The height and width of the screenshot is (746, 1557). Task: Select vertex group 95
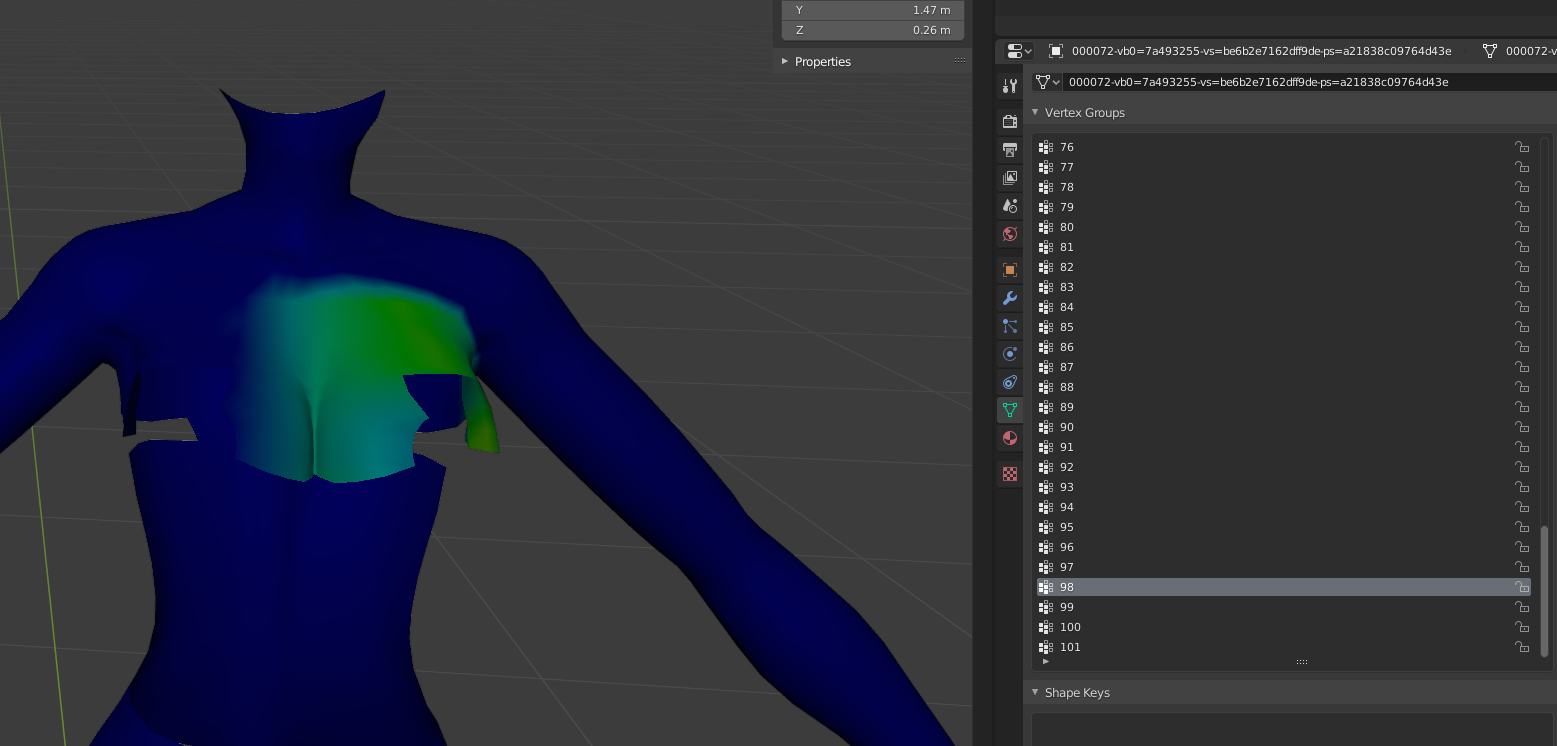[x=1283, y=527]
